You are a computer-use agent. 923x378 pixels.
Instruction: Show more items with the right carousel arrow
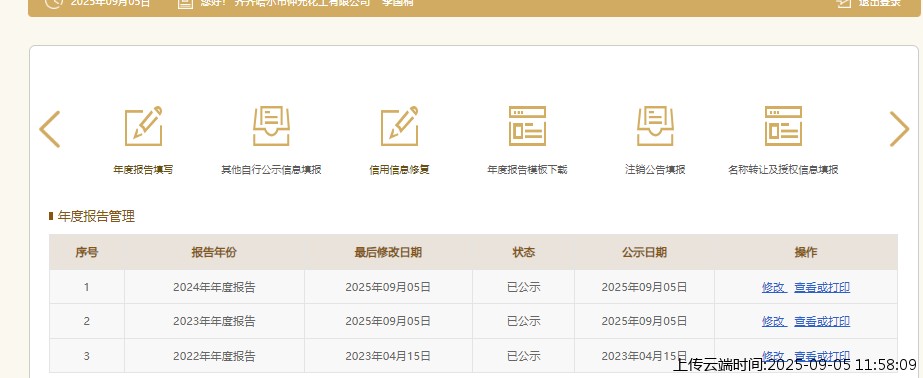click(x=899, y=129)
